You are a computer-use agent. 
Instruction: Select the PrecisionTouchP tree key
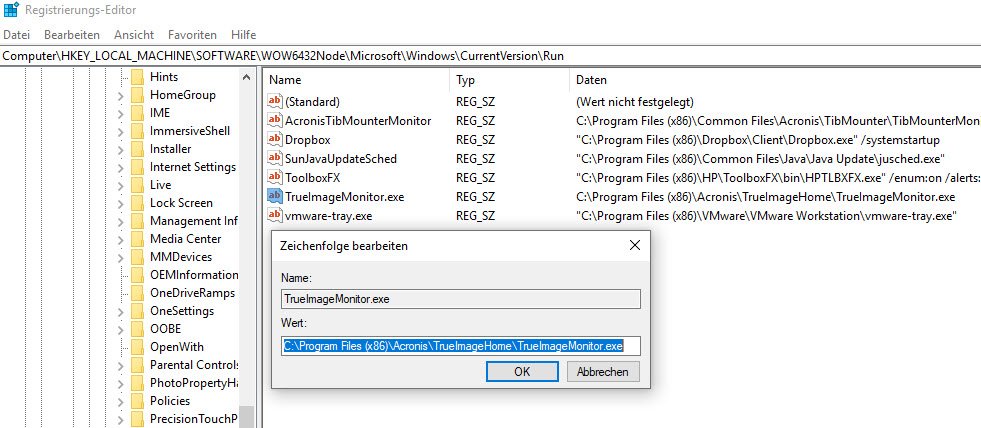[194, 419]
